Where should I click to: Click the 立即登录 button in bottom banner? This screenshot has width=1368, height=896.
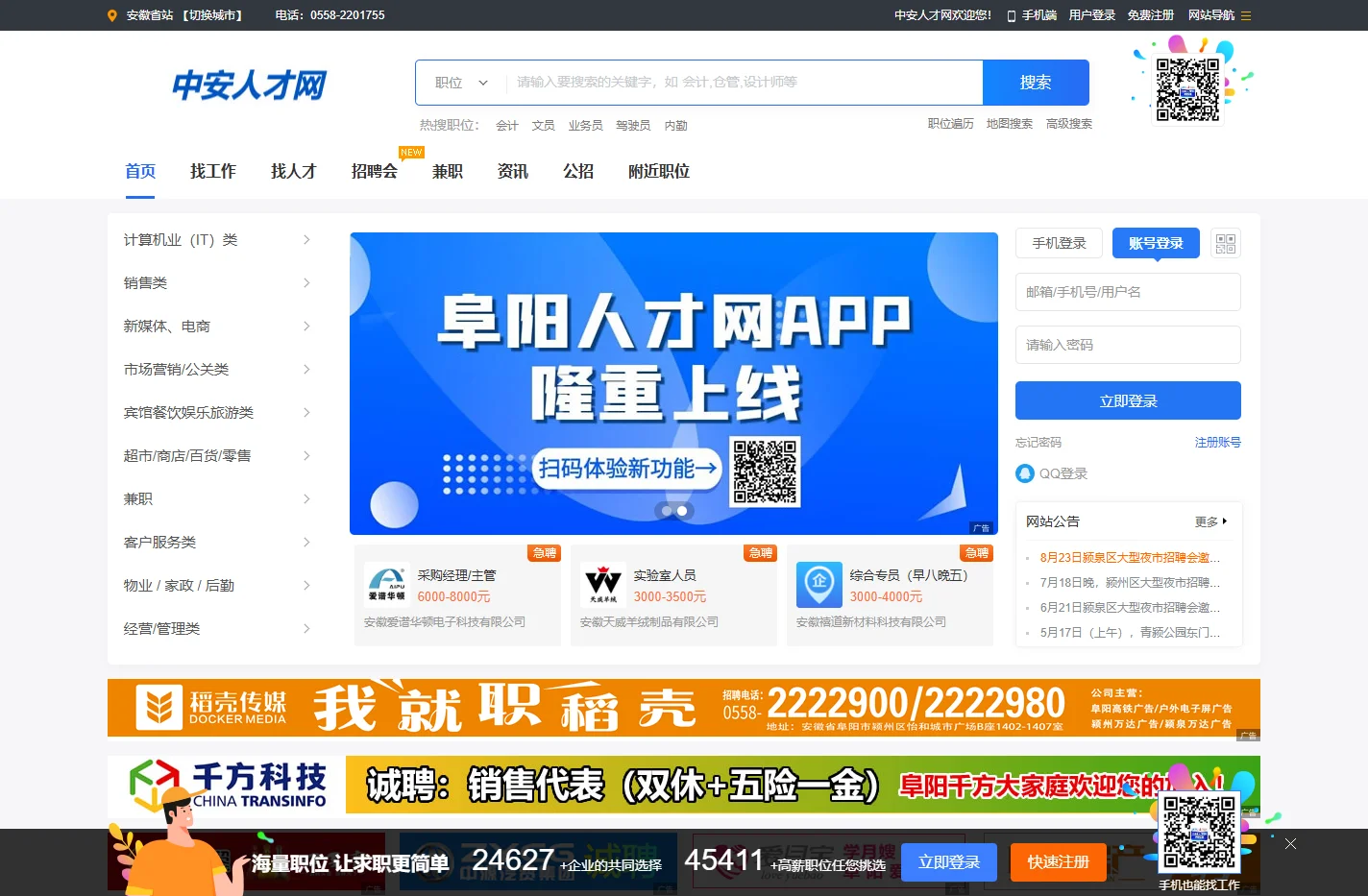(949, 862)
